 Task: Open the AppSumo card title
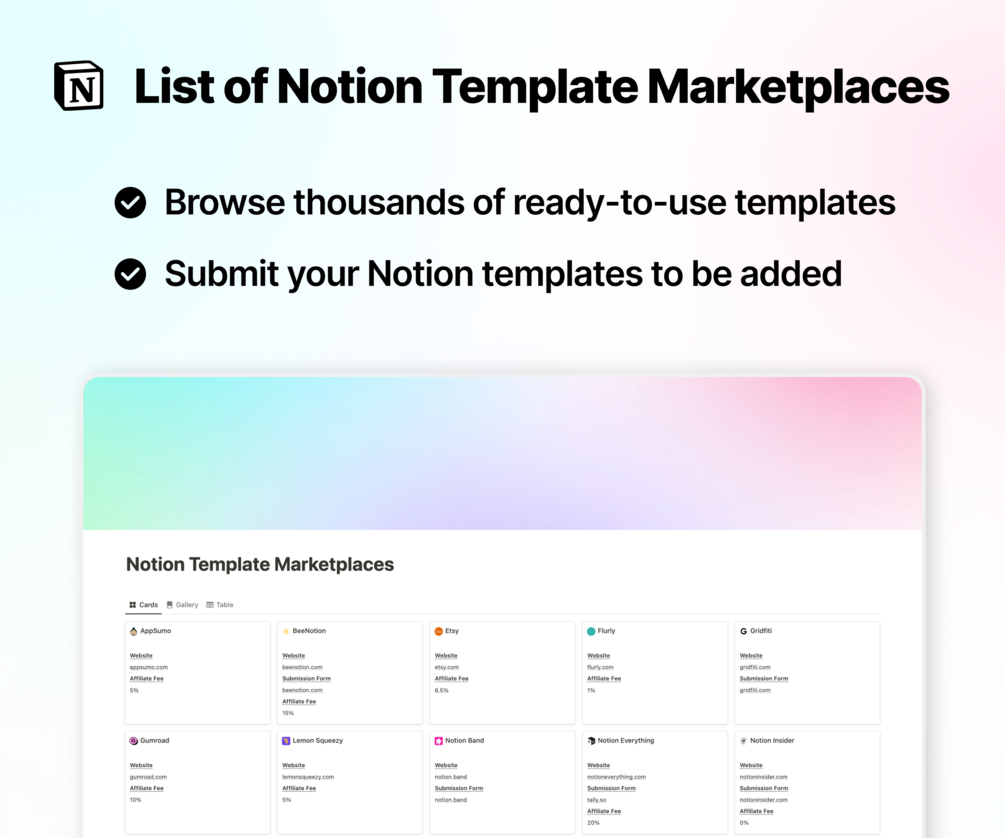tap(156, 631)
